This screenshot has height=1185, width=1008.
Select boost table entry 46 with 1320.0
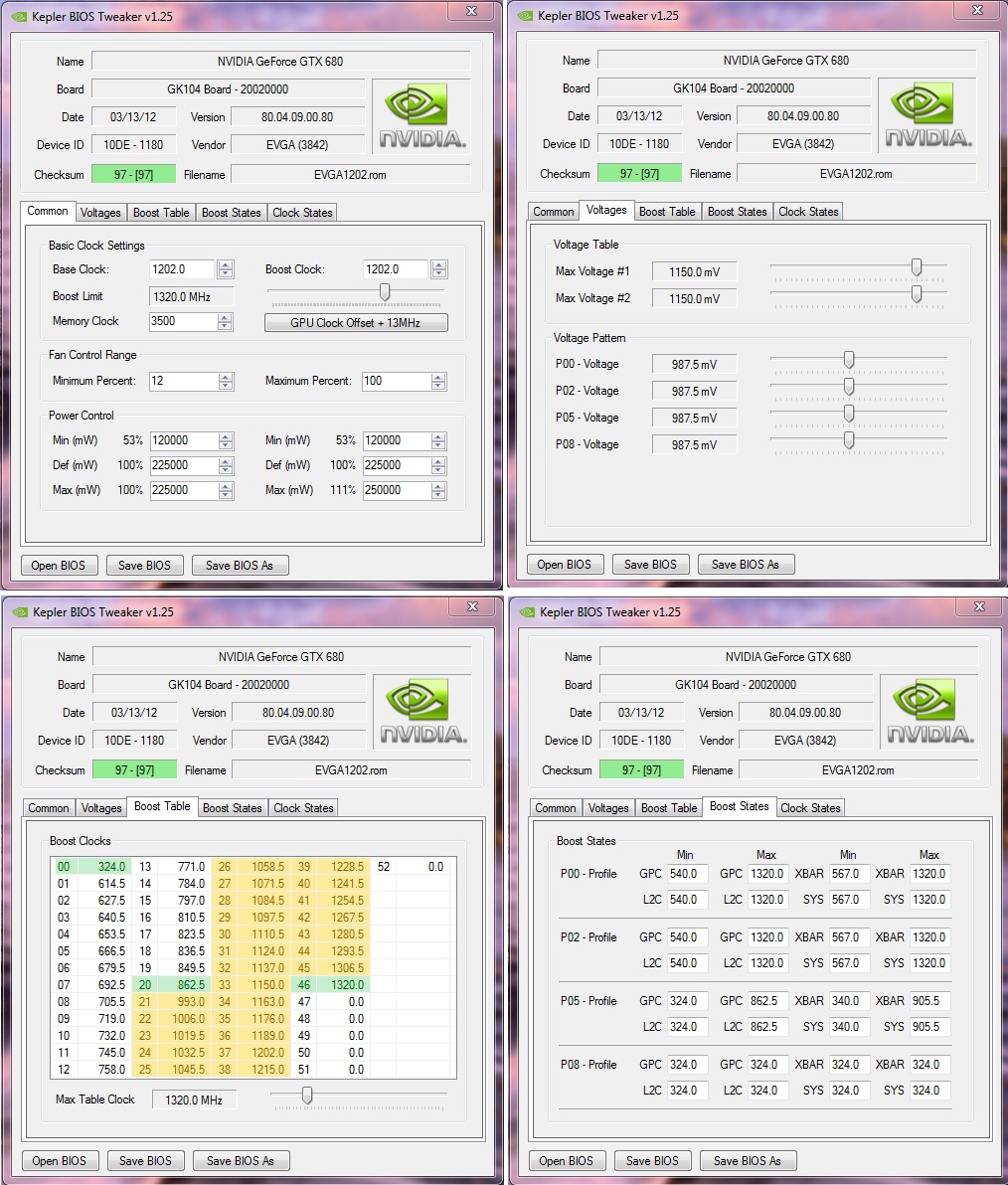pos(331,985)
